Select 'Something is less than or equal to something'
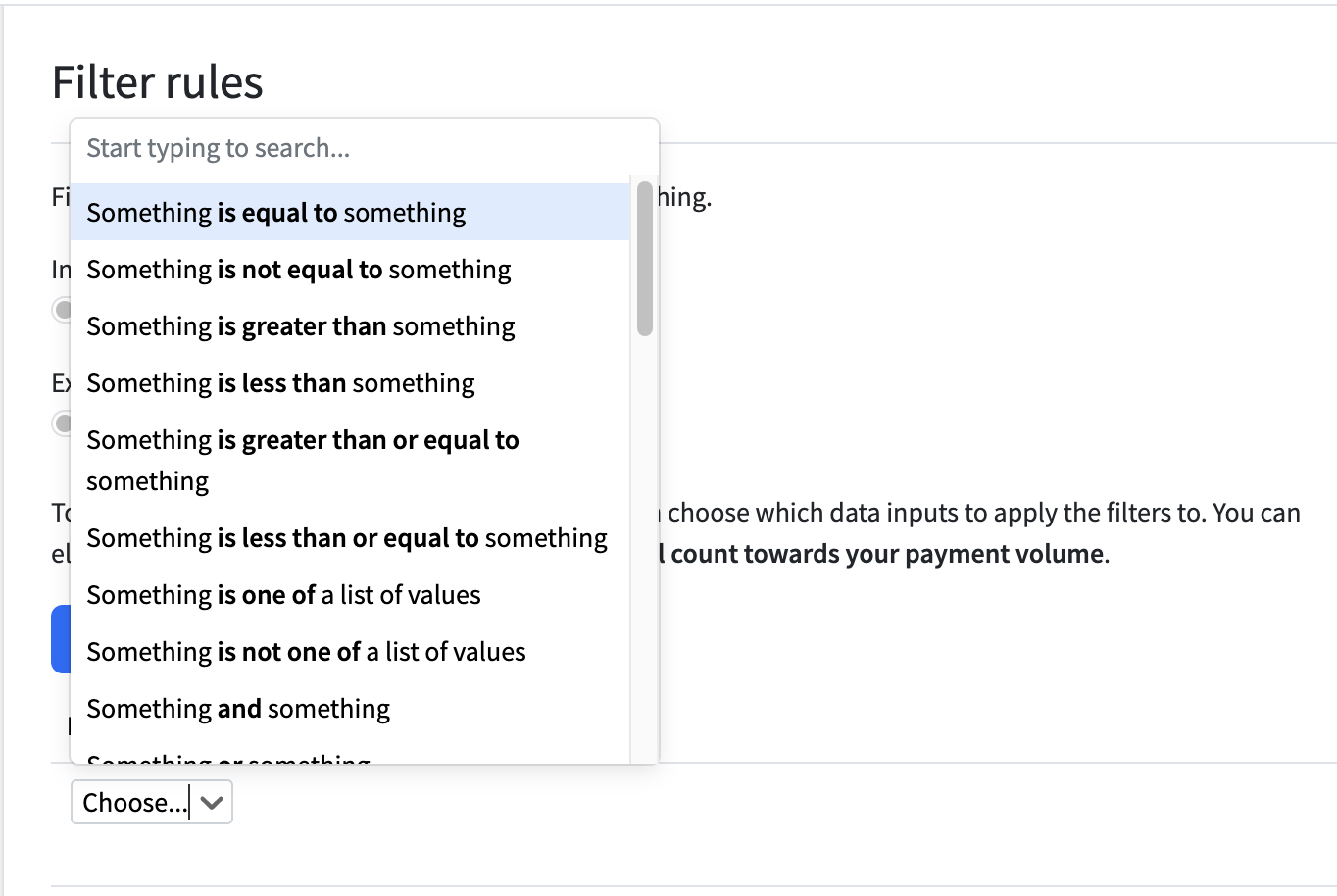This screenshot has width=1337, height=896. coord(346,537)
